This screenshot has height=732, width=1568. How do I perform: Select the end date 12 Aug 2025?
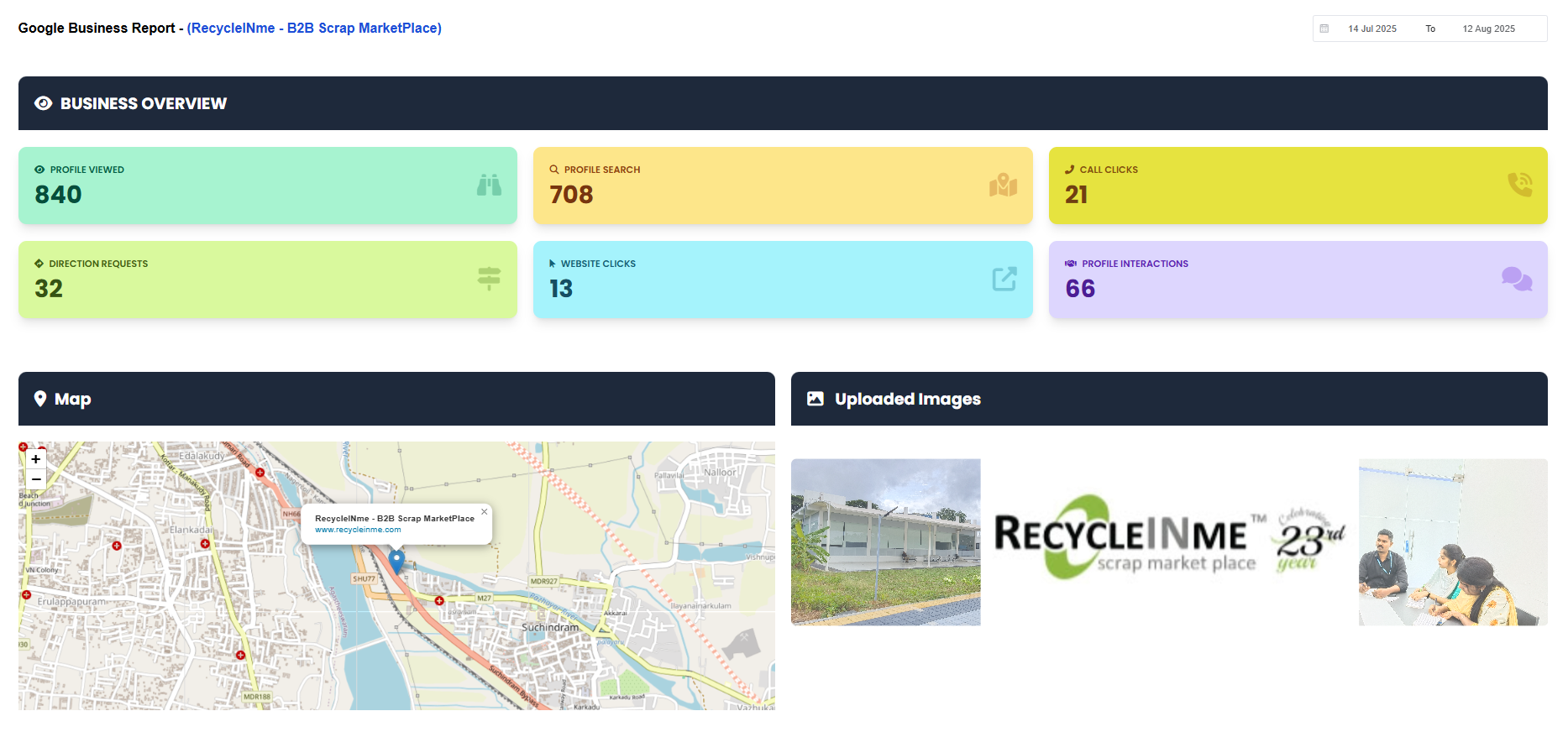pyautogui.click(x=1489, y=29)
